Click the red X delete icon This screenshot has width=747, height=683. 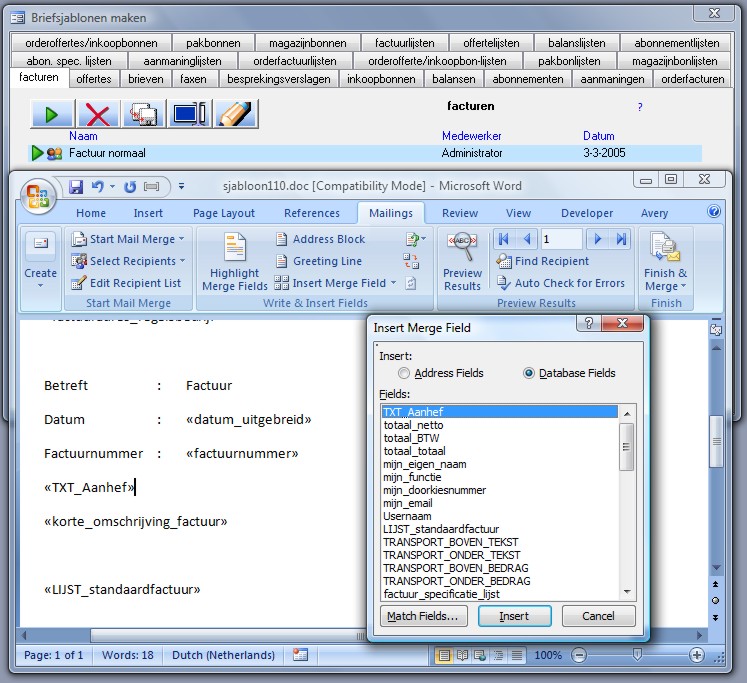coord(97,114)
